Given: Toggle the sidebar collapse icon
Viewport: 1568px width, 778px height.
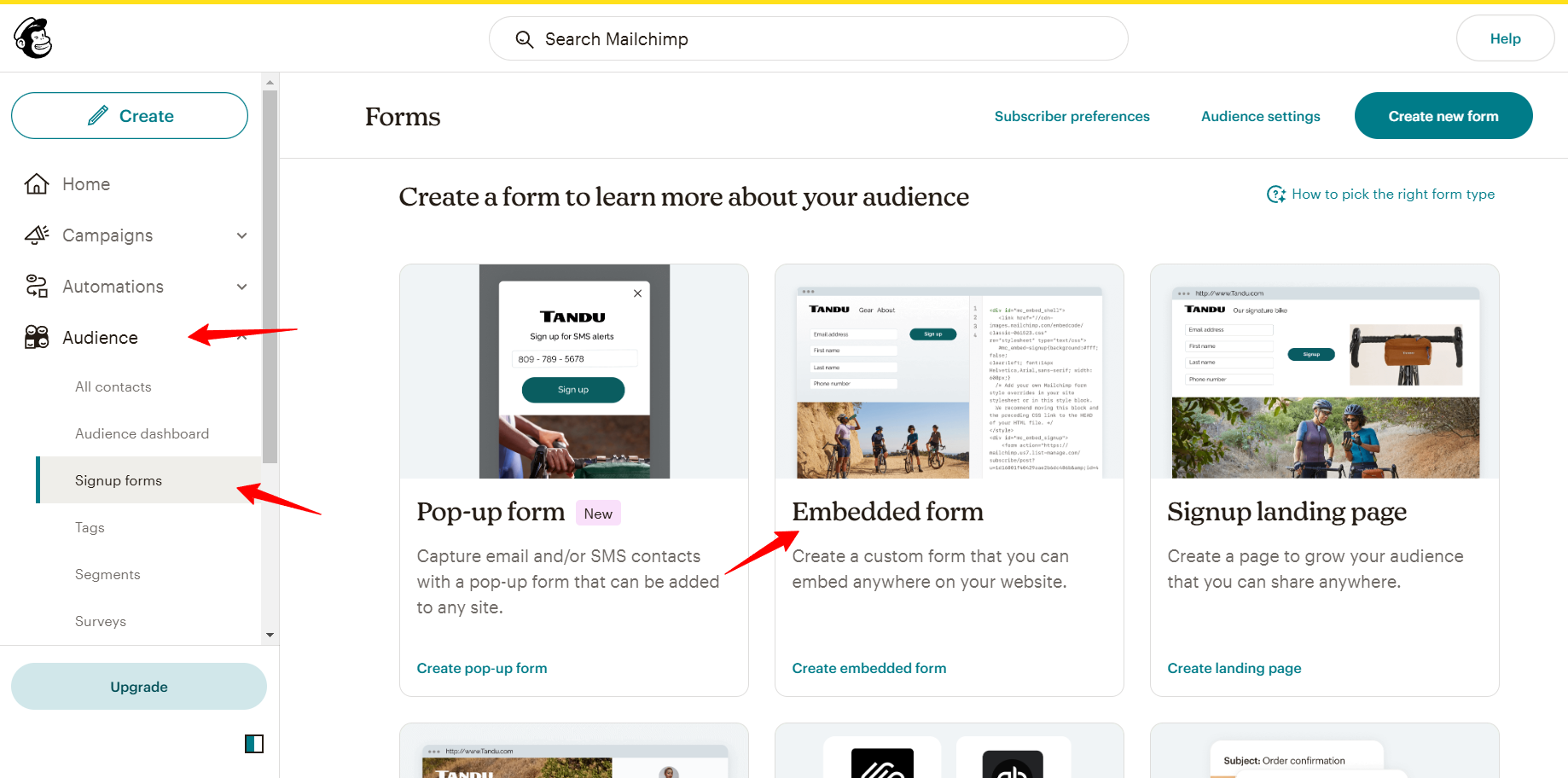Looking at the screenshot, I should point(254,744).
